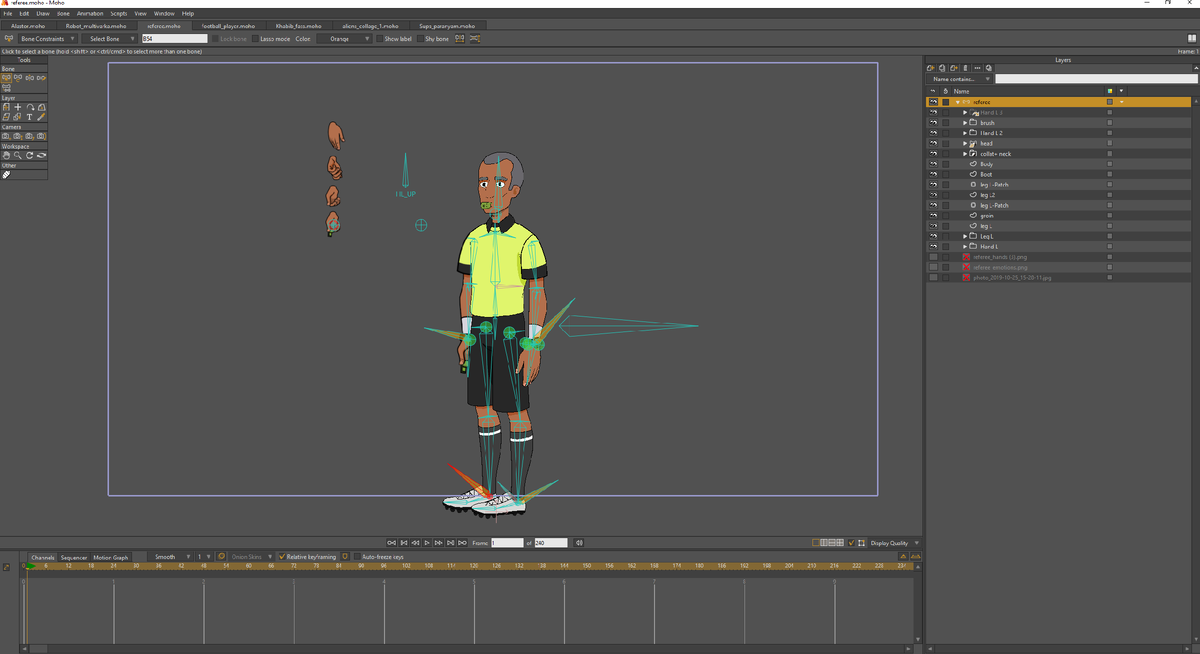1200x654 pixels.
Task: Select the Transform Layer tool (plus arrows icon)
Action: (x=18, y=107)
